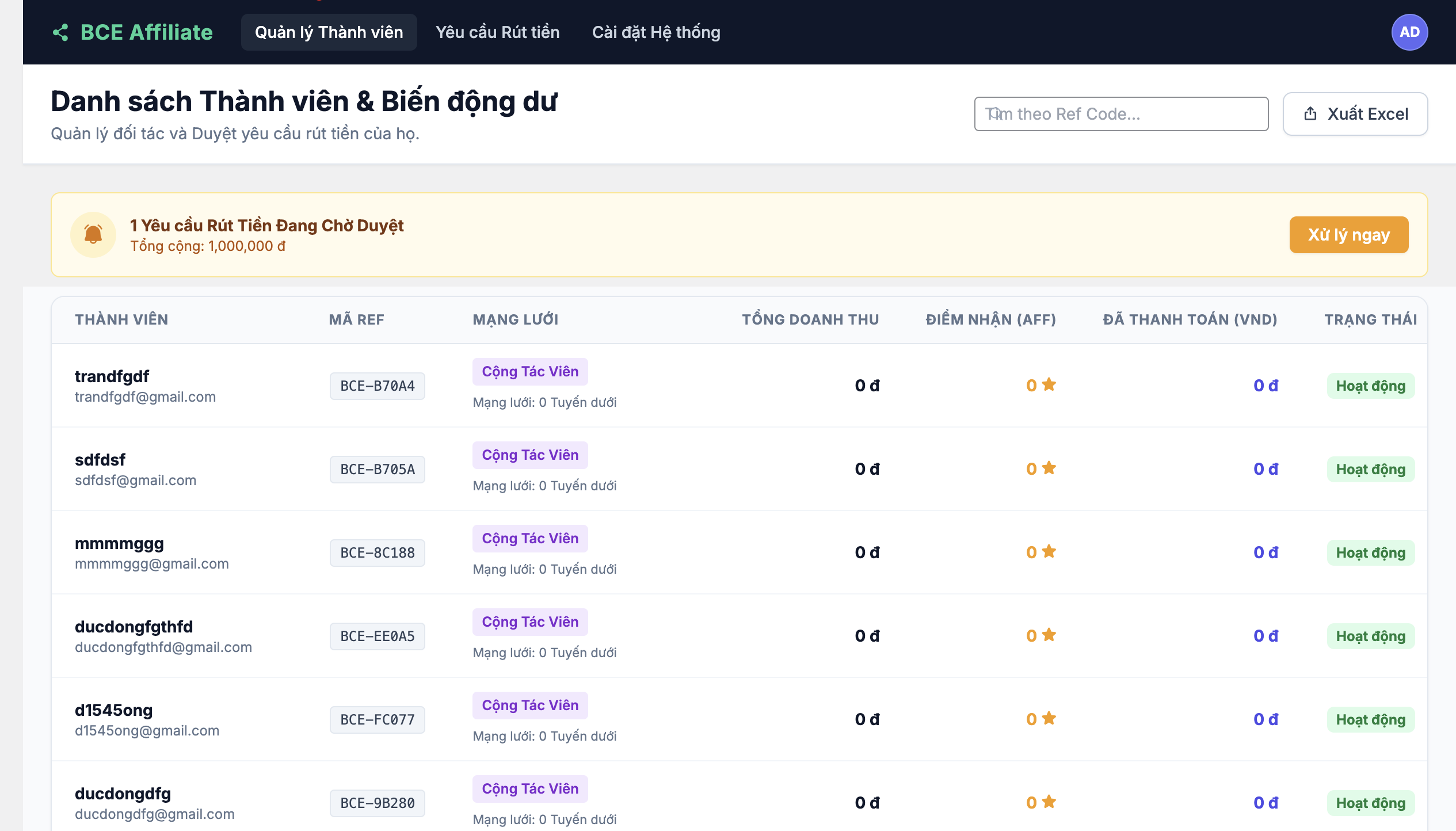Click total revenue 0 đ for mmmmggg
Image resolution: width=1456 pixels, height=831 pixels.
click(867, 552)
